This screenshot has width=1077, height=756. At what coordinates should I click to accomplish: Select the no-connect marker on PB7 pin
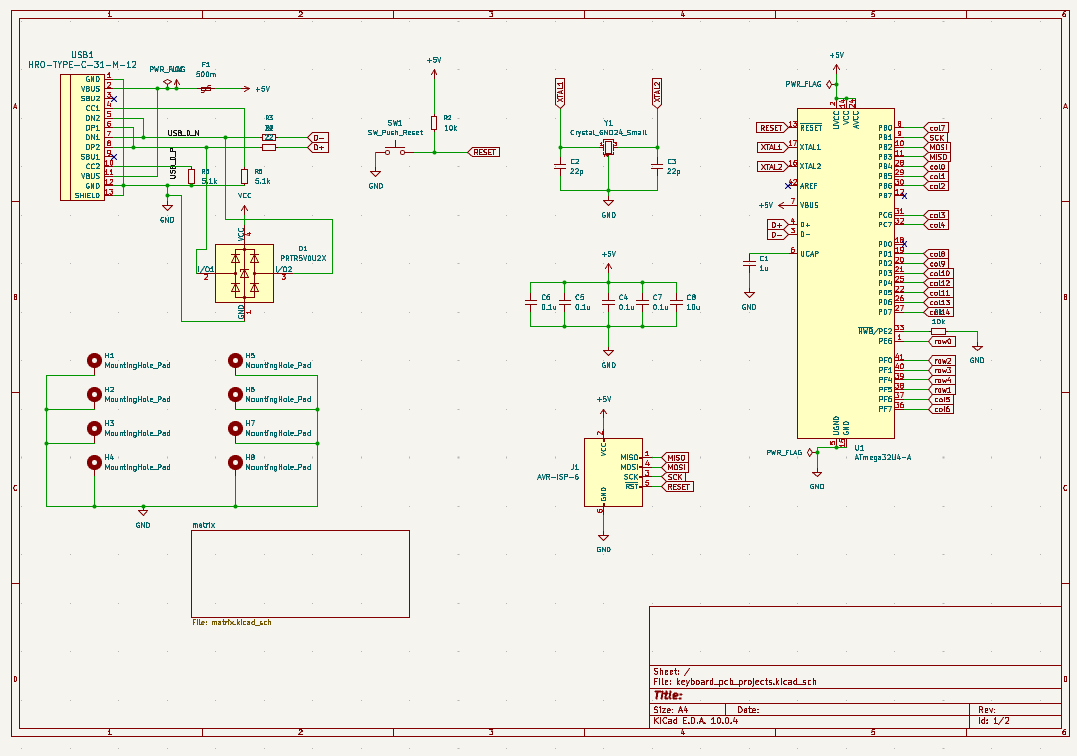pyautogui.click(x=905, y=196)
